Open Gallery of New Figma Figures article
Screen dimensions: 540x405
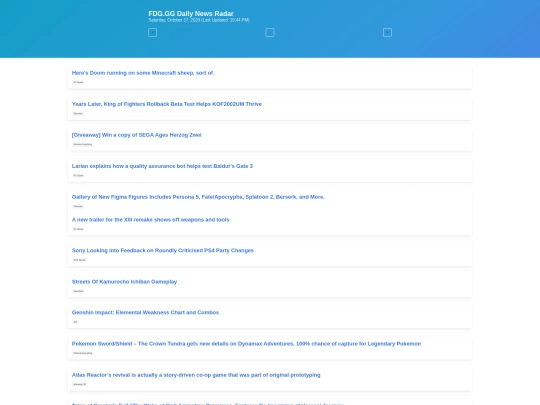198,197
